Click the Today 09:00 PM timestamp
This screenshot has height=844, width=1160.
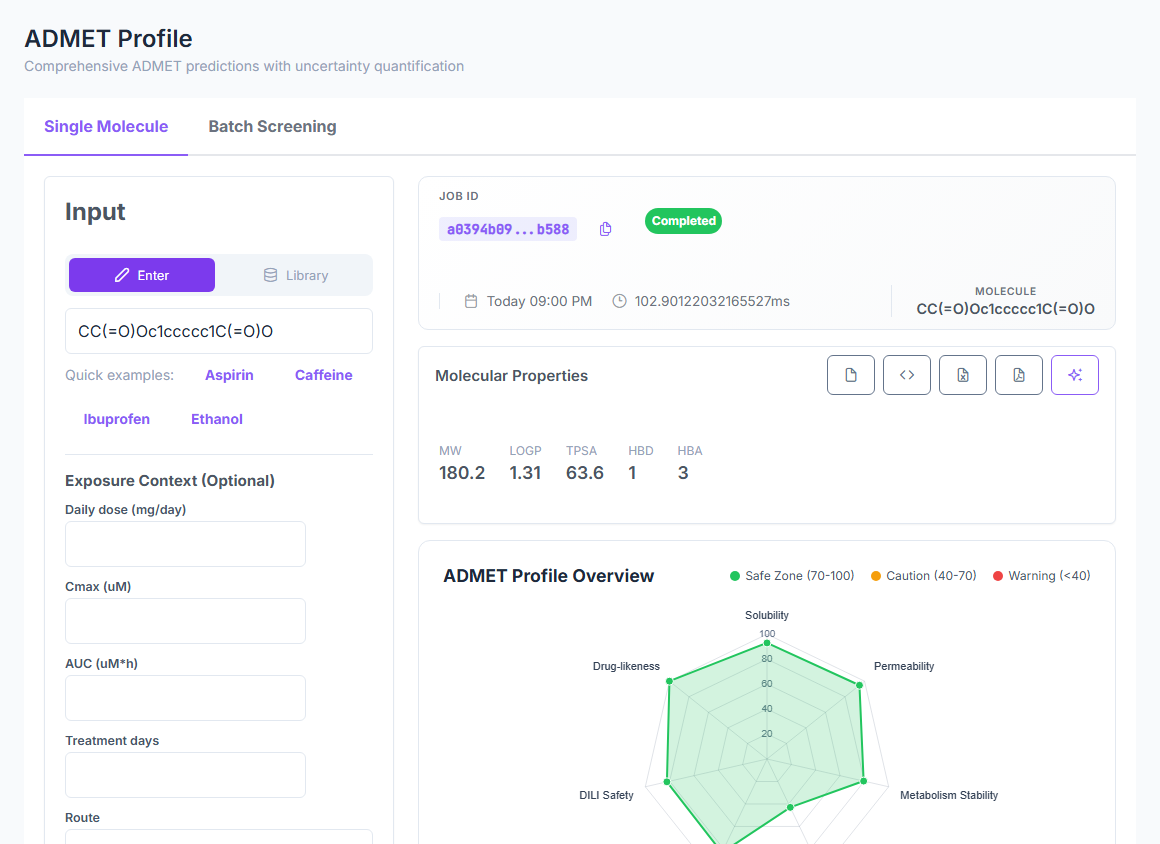pos(539,301)
